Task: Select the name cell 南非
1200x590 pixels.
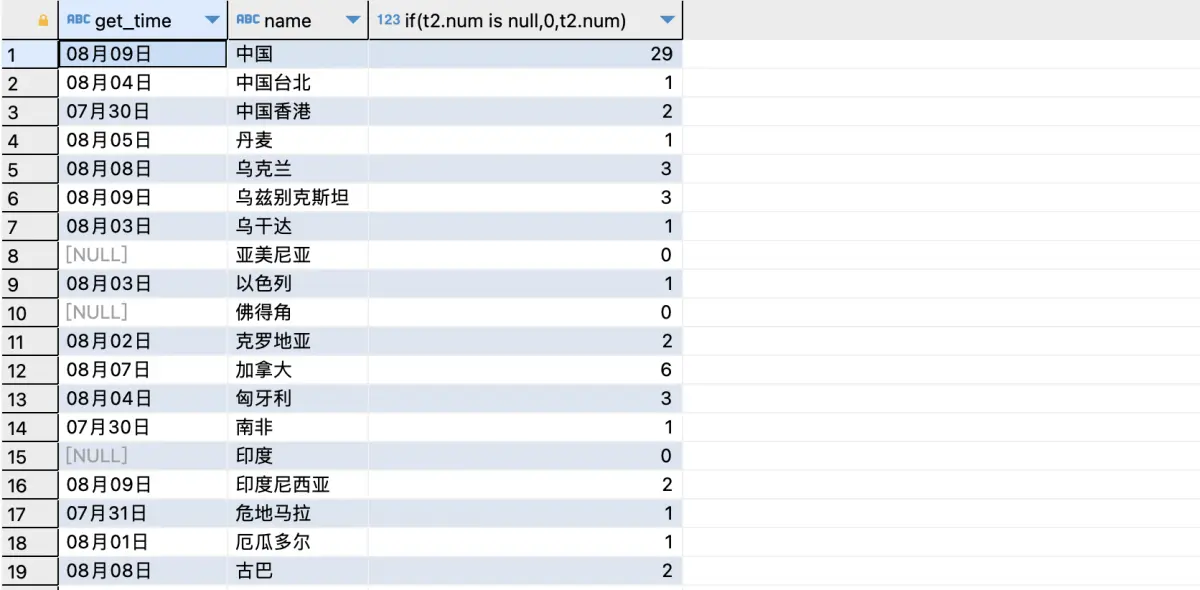Action: click(x=298, y=428)
